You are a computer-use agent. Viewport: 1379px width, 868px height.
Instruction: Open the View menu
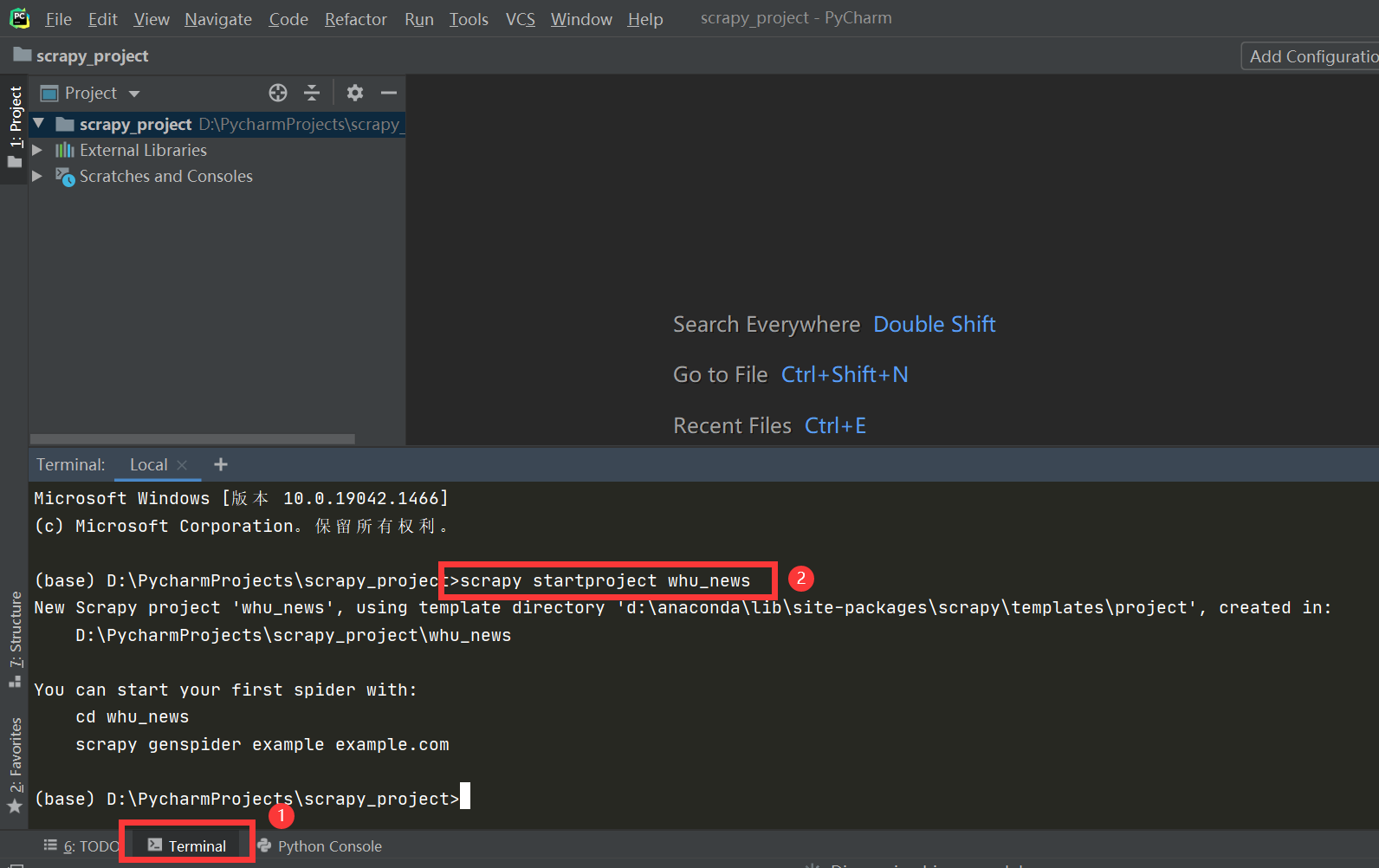pos(152,19)
